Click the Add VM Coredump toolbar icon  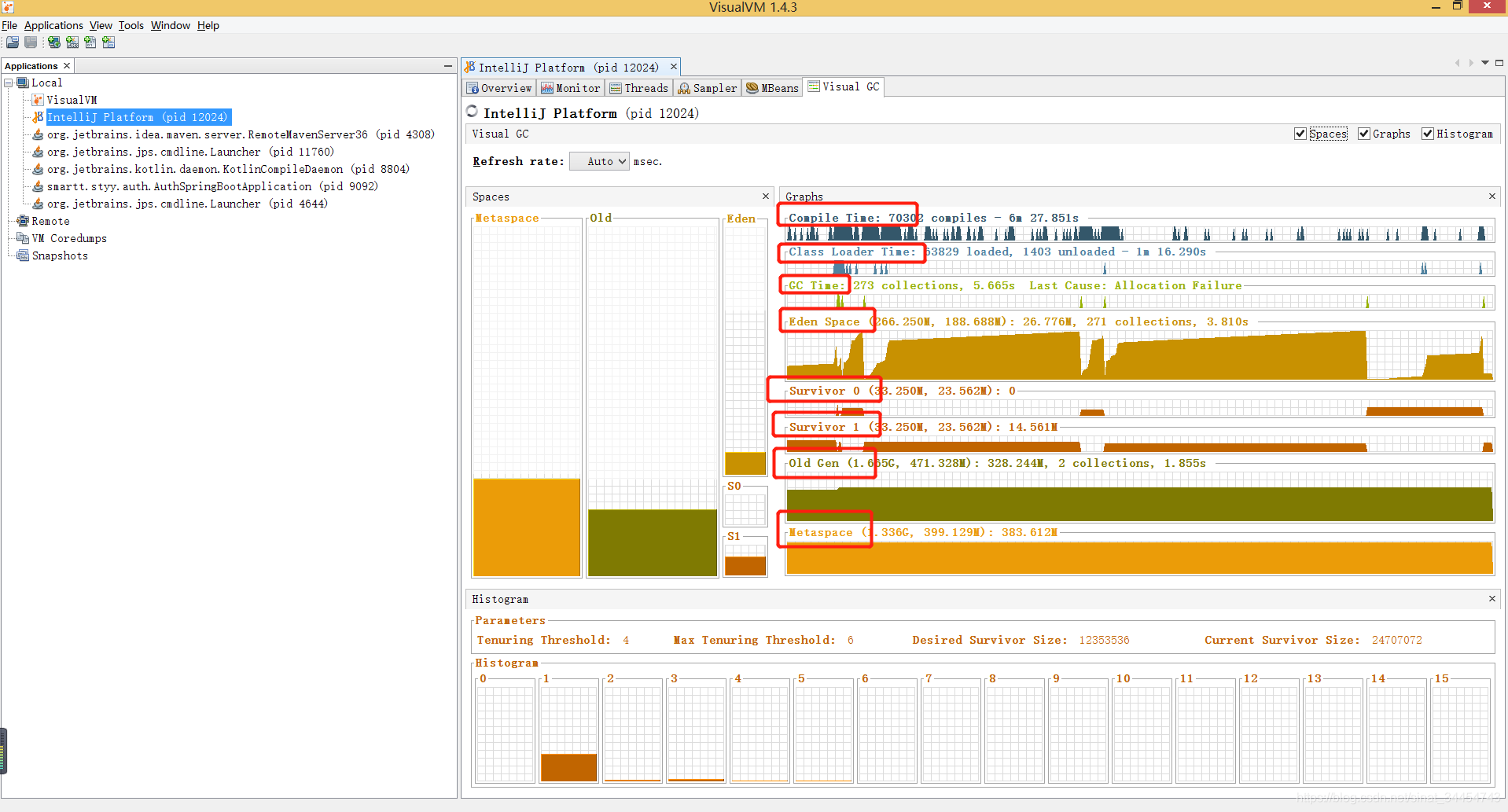click(90, 42)
